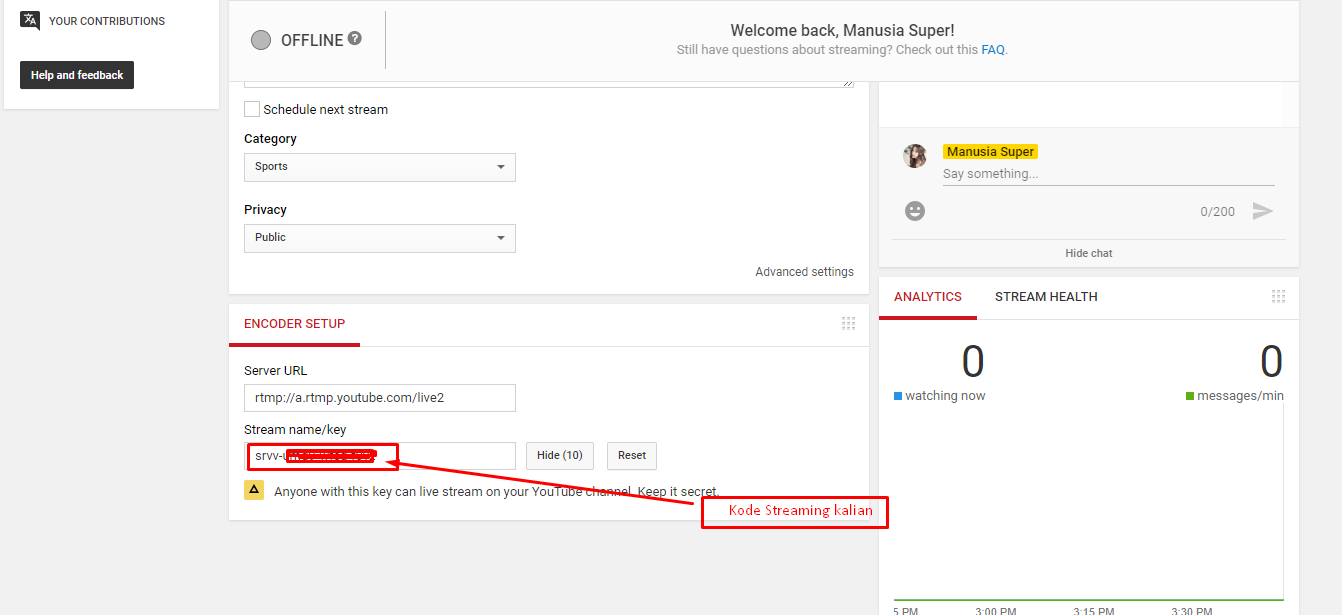Click the Say something chat input

click(x=1108, y=174)
